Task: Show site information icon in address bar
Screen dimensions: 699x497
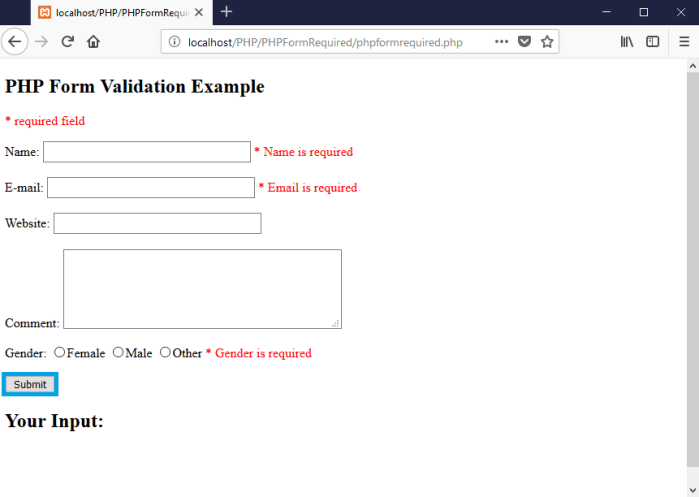Action: (174, 42)
